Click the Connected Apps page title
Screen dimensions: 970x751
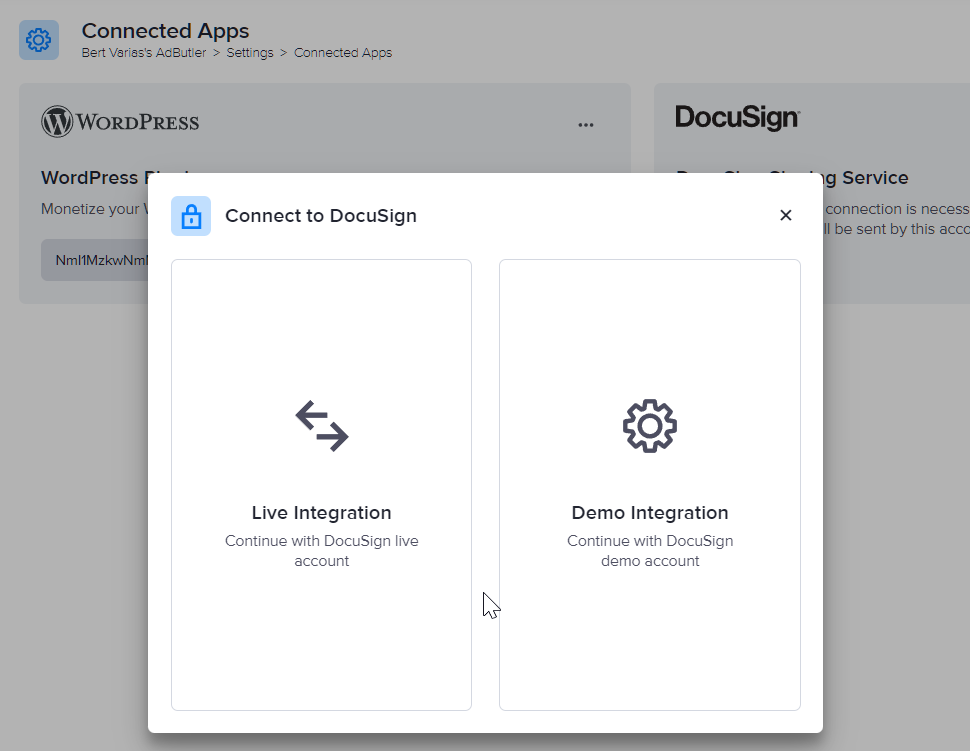(x=165, y=31)
